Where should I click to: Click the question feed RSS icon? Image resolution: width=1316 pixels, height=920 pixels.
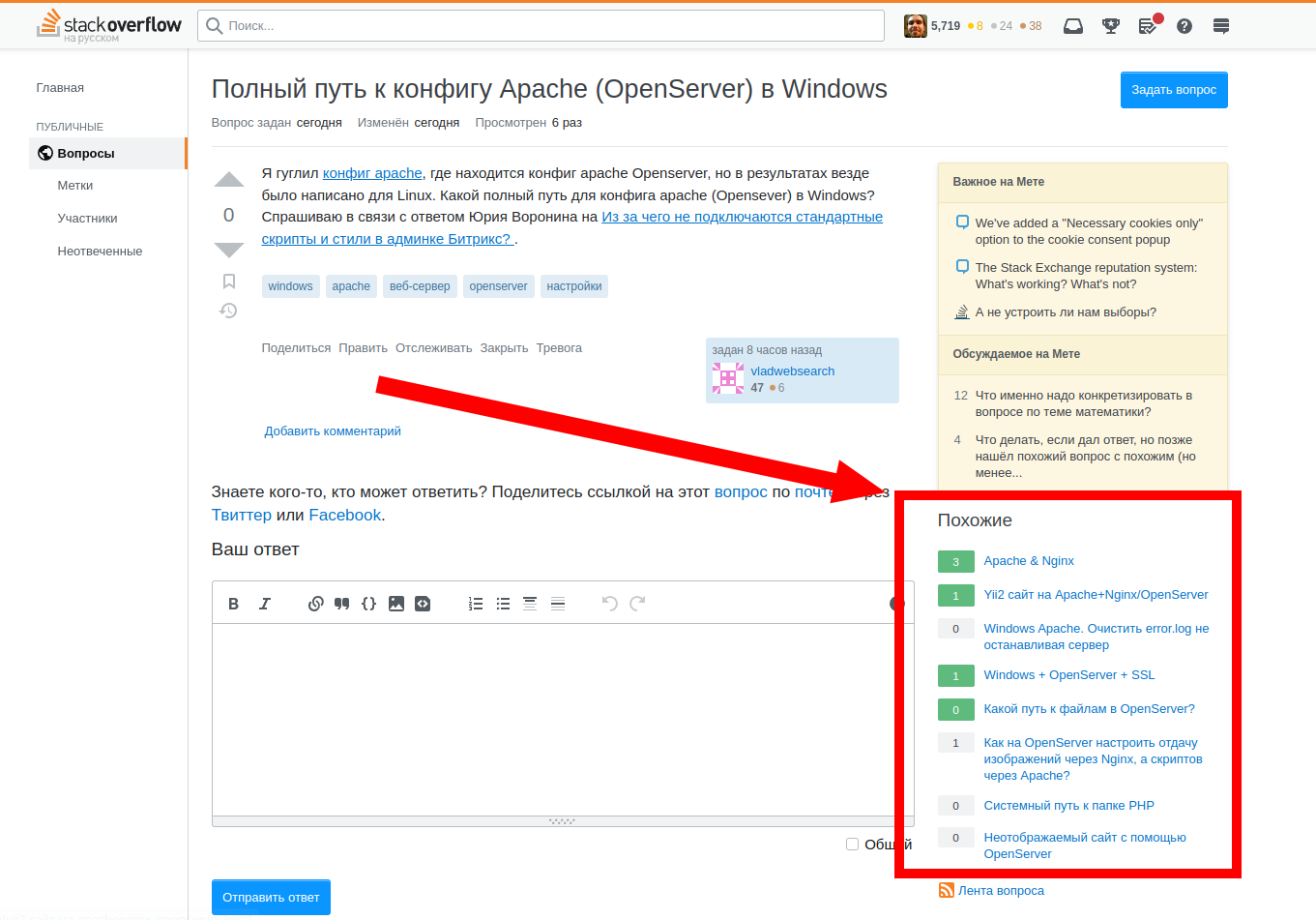pos(947,890)
